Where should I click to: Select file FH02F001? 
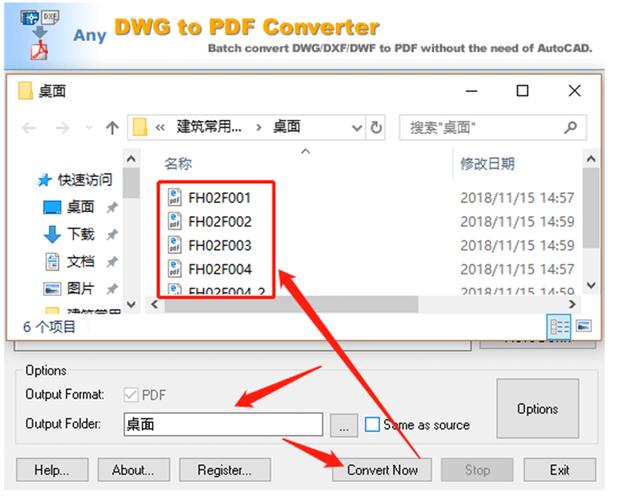[220, 198]
